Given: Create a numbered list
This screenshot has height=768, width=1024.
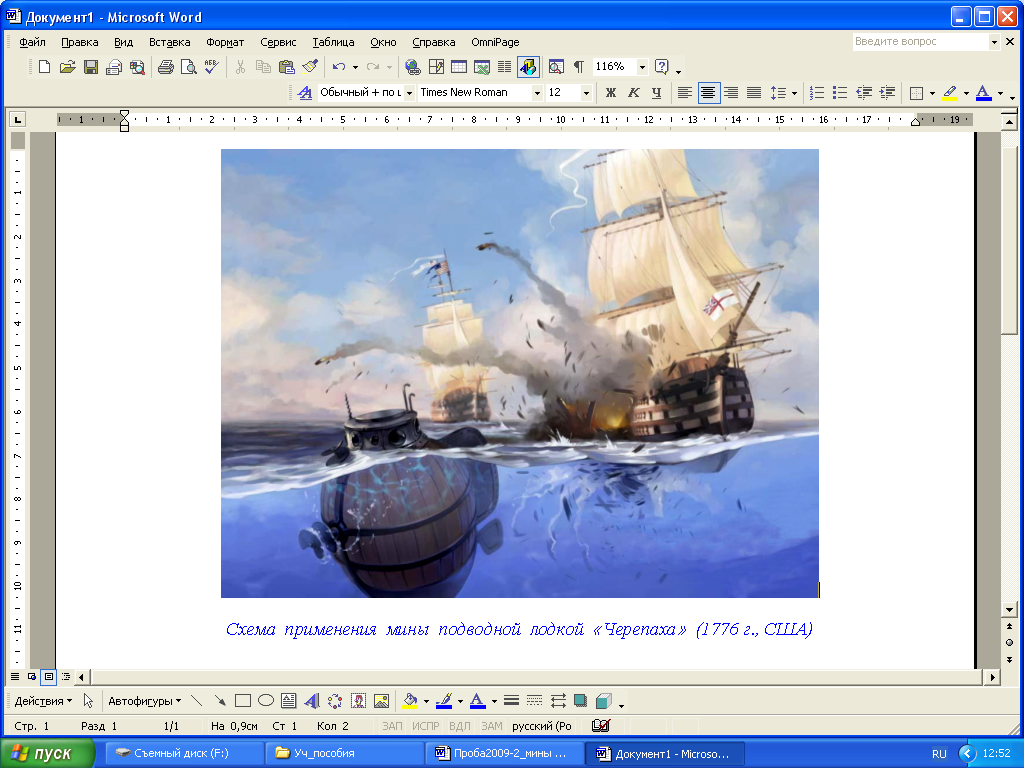Looking at the screenshot, I should (x=817, y=93).
